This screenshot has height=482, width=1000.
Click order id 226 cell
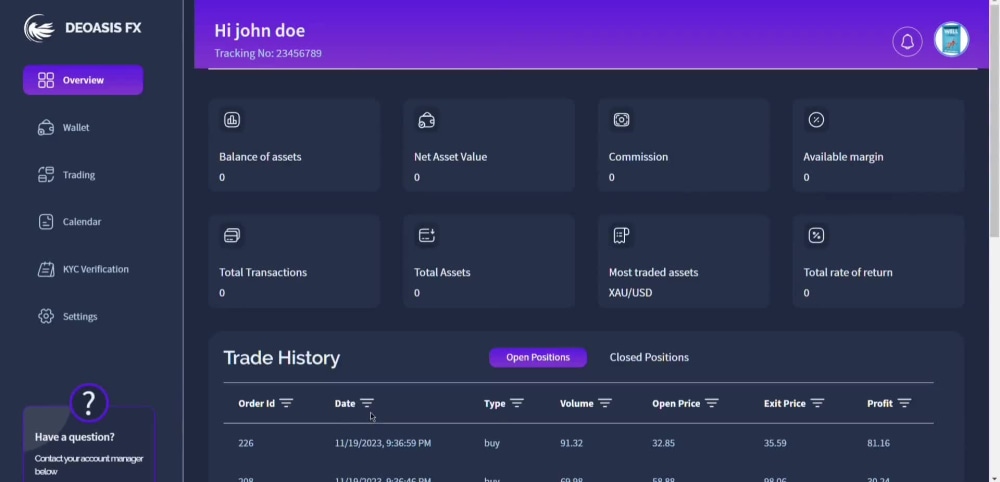tap(246, 443)
